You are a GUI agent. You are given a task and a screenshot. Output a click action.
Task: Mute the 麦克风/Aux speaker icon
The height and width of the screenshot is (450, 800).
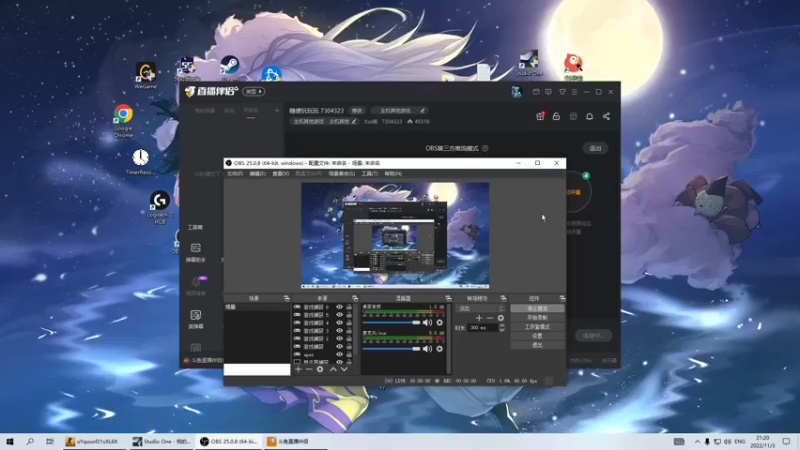point(428,349)
